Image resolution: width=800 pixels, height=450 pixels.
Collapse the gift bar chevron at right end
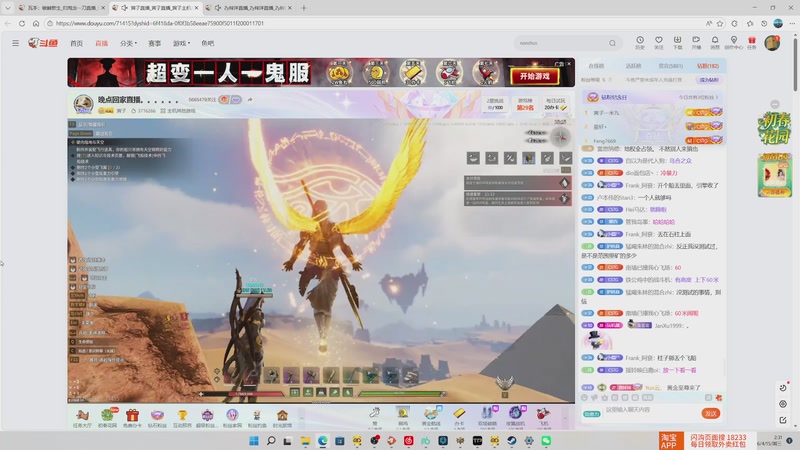point(565,418)
